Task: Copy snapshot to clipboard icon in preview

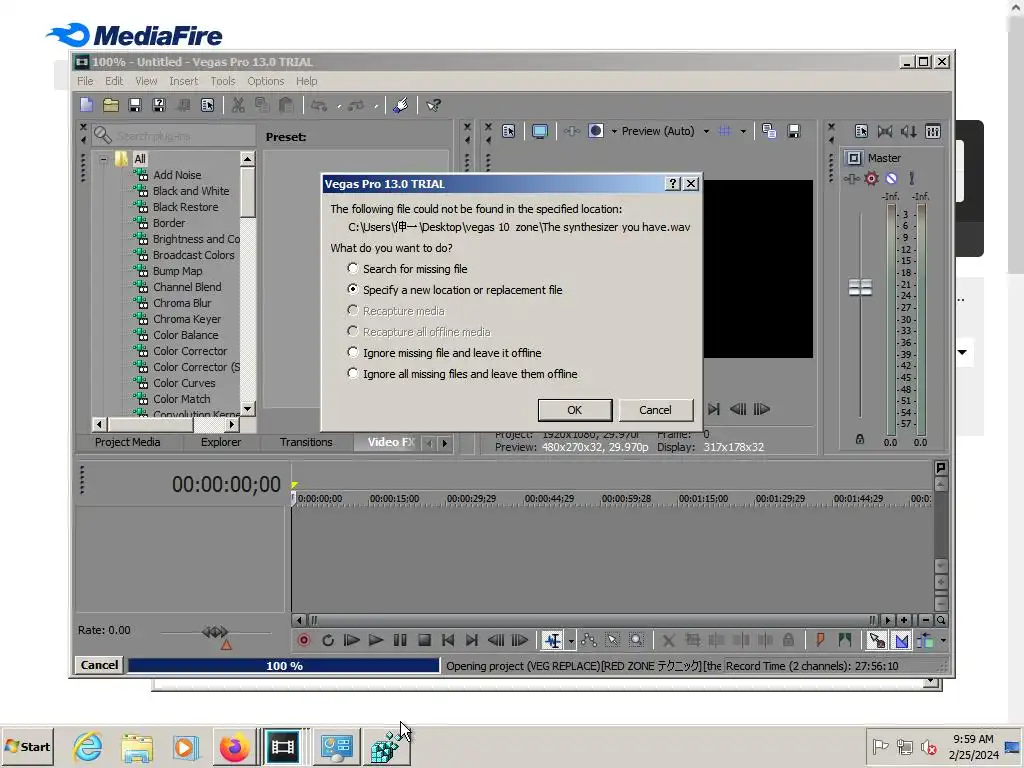Action: tap(769, 131)
